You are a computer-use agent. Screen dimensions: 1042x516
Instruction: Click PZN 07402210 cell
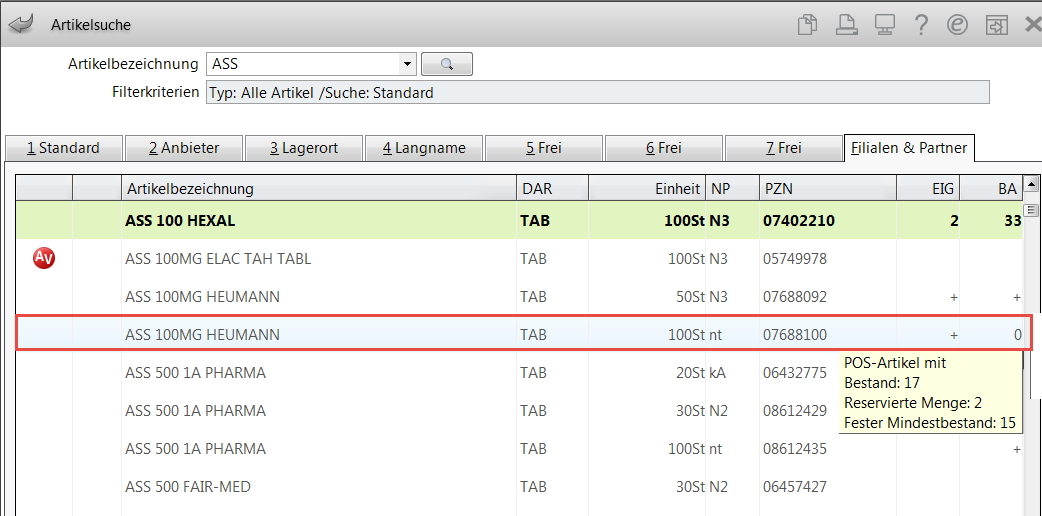coord(798,221)
